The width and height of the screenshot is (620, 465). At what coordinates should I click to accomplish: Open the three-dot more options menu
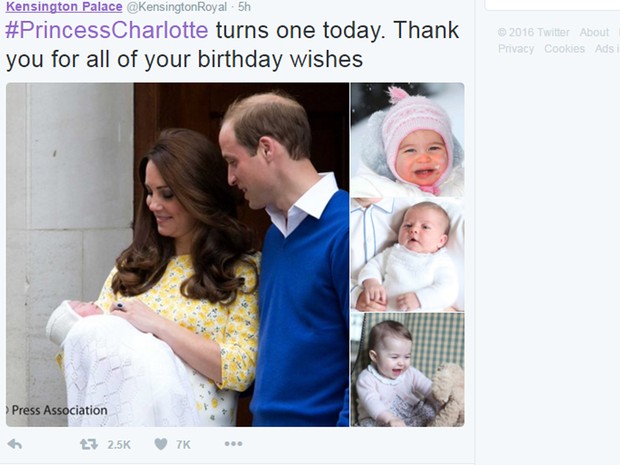pos(233,444)
